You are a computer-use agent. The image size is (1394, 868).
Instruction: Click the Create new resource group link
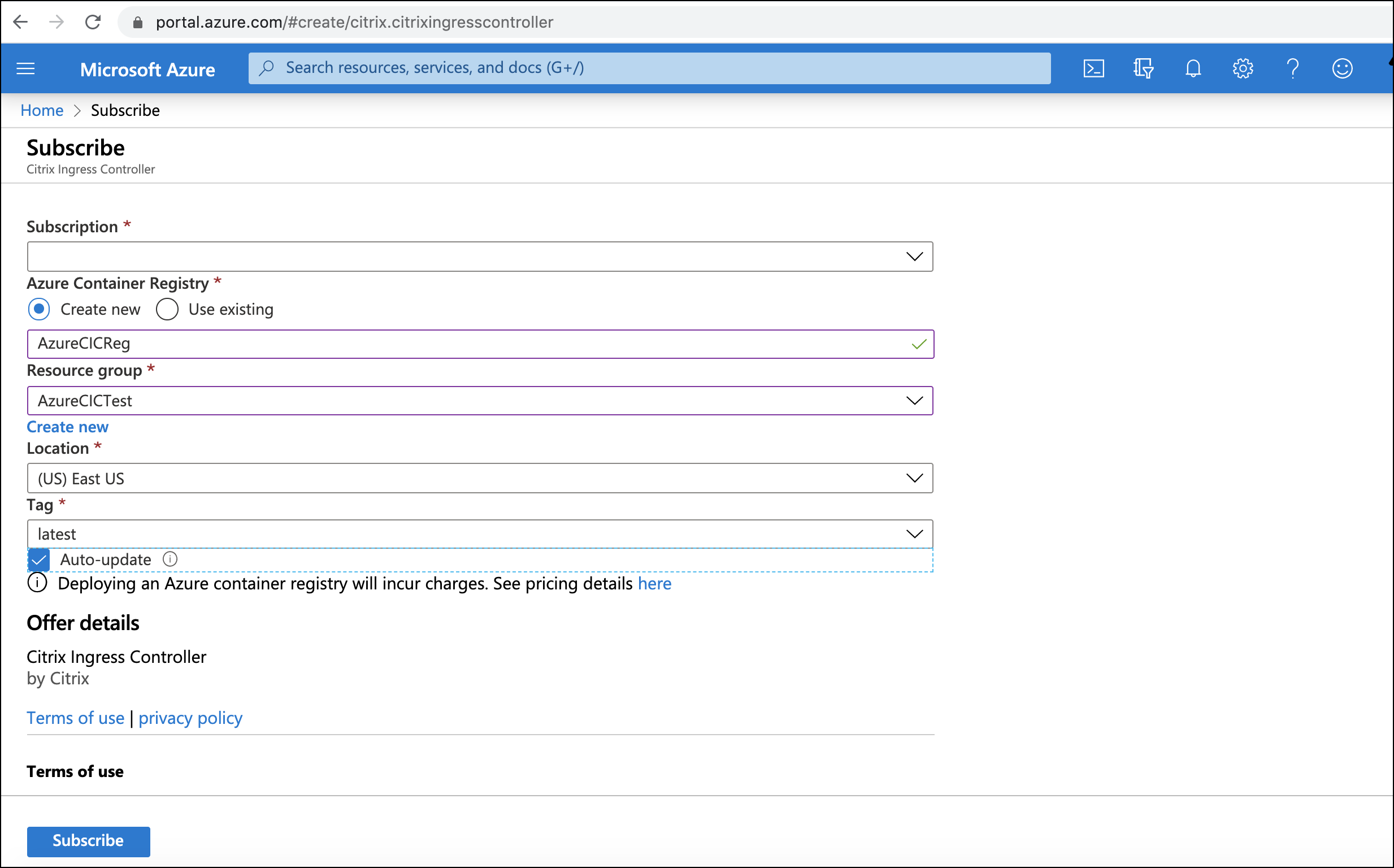67,427
